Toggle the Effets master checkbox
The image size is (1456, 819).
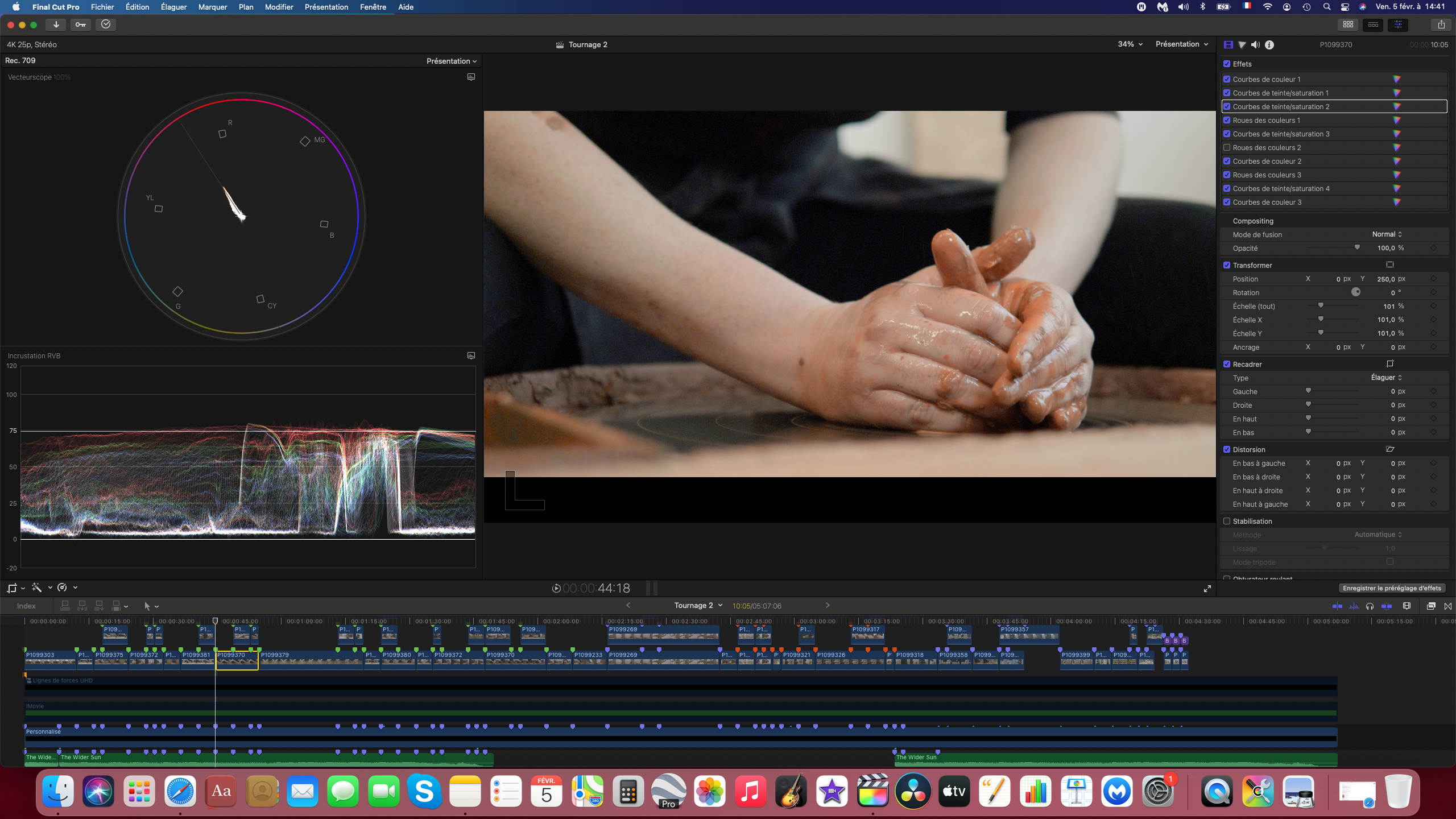(x=1227, y=64)
